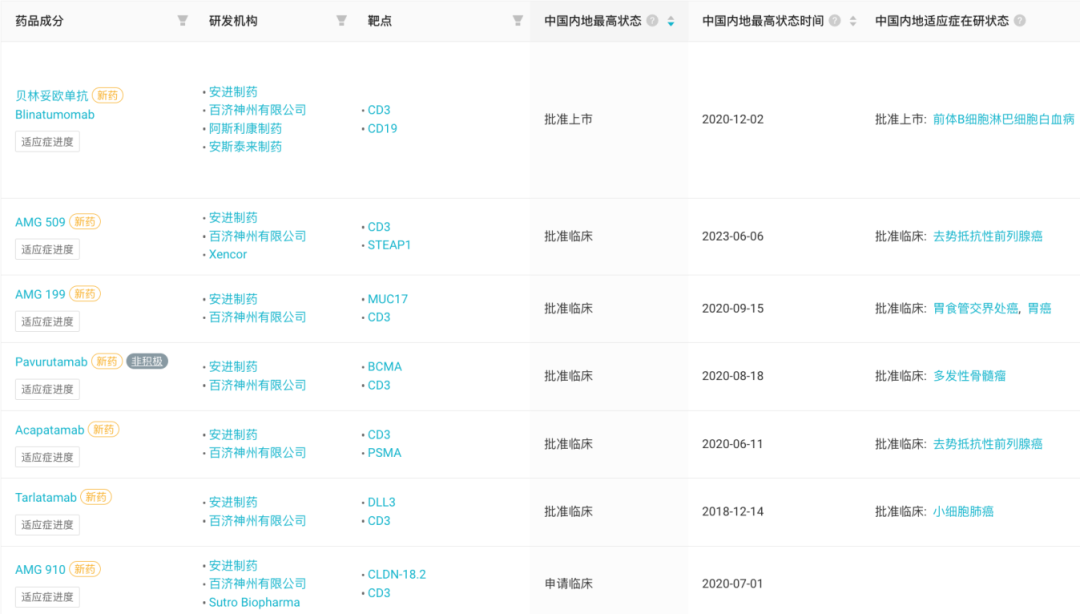The width and height of the screenshot is (1080, 614).
Task: Select the STEAP1 target link
Action: [x=389, y=245]
